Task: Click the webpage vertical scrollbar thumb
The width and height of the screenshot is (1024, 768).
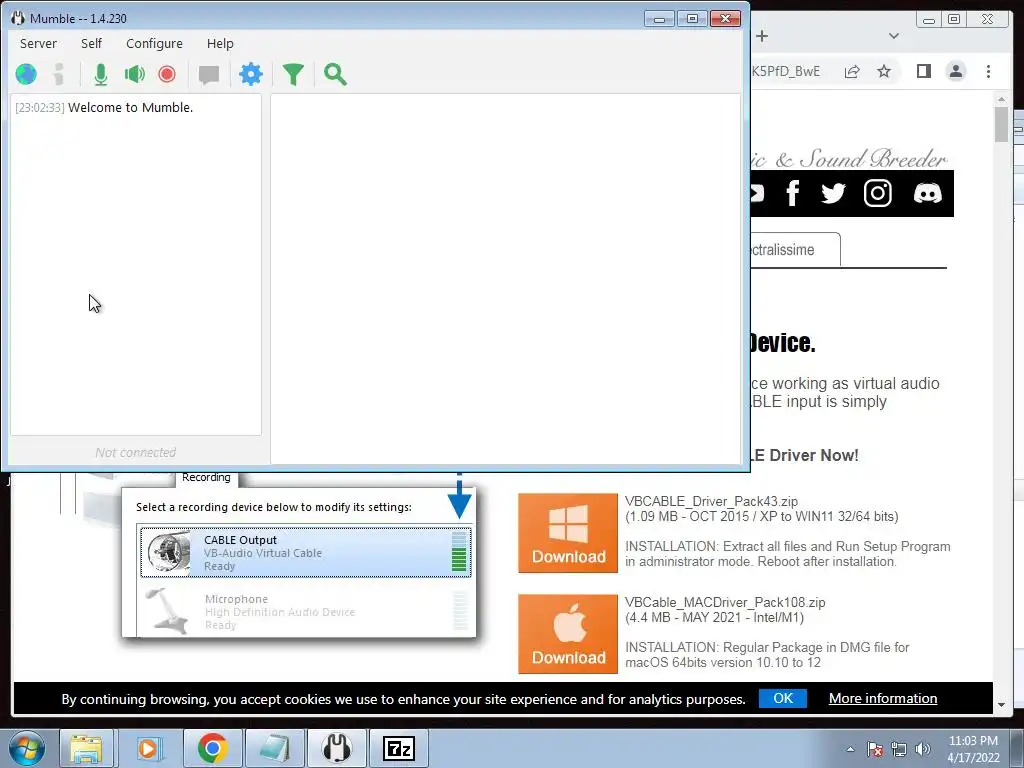Action: coord(1001,124)
